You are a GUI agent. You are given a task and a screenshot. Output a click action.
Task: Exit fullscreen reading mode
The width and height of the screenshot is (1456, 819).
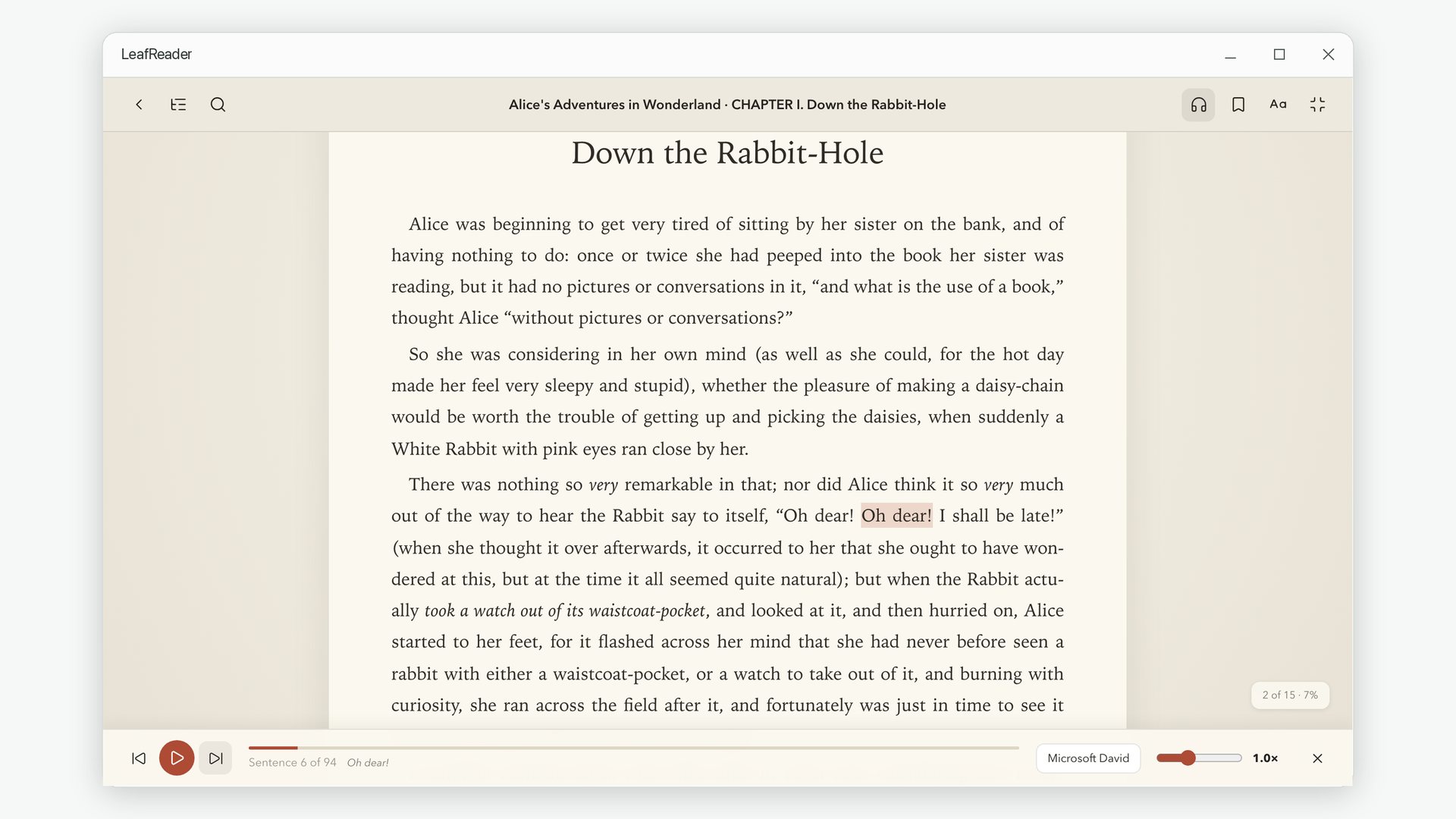1317,105
